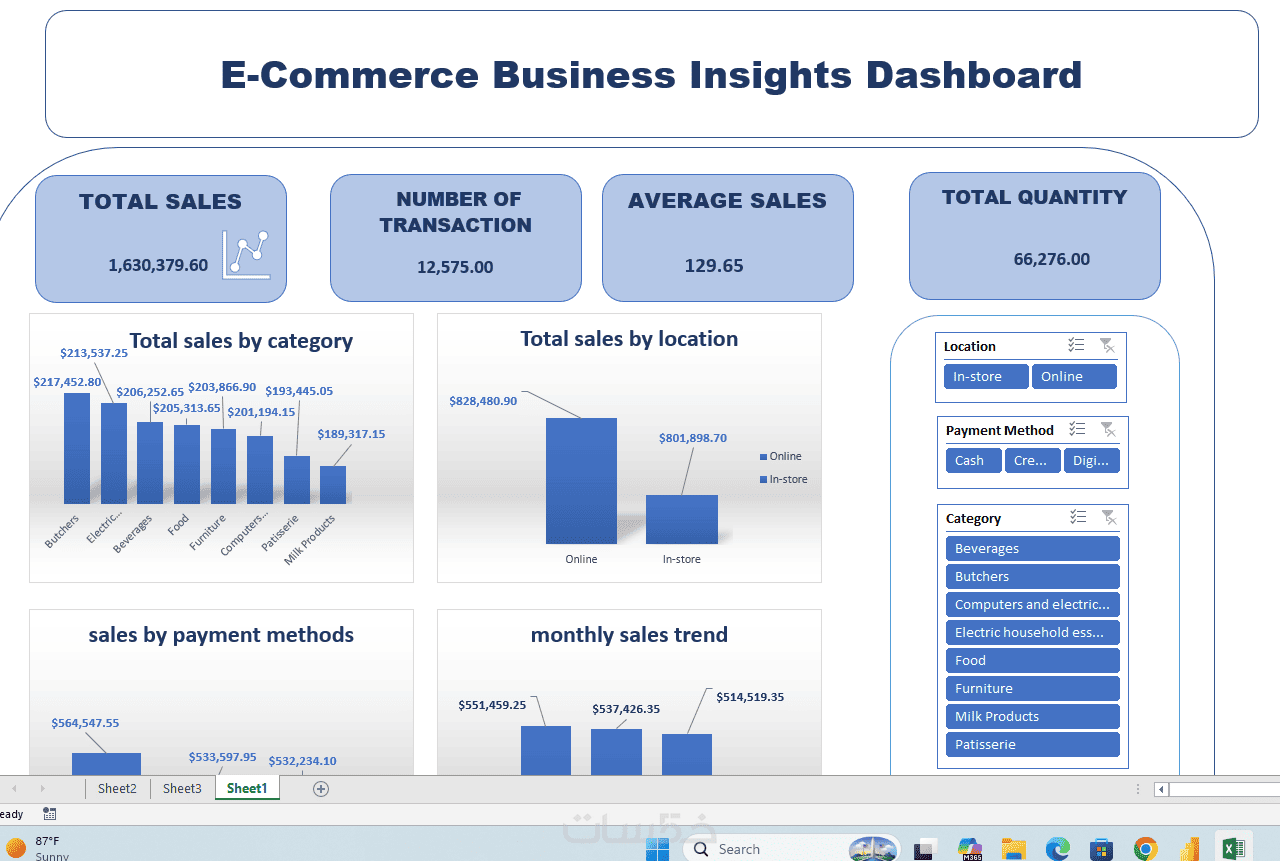This screenshot has width=1280, height=861.
Task: Open Chrome from the taskbar
Action: click(x=1146, y=849)
